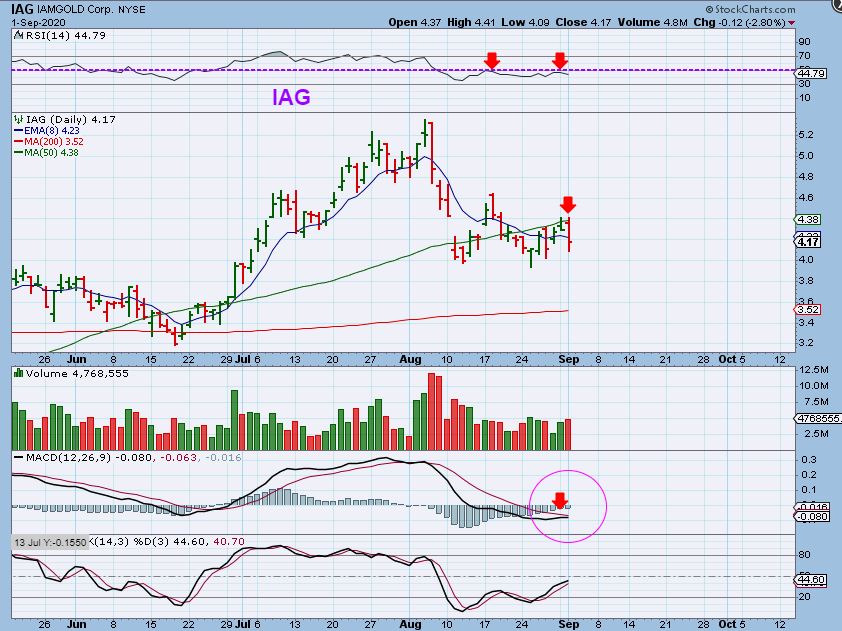The image size is (842, 631).
Task: Click the 4.38 green price axis tag
Action: click(x=808, y=219)
